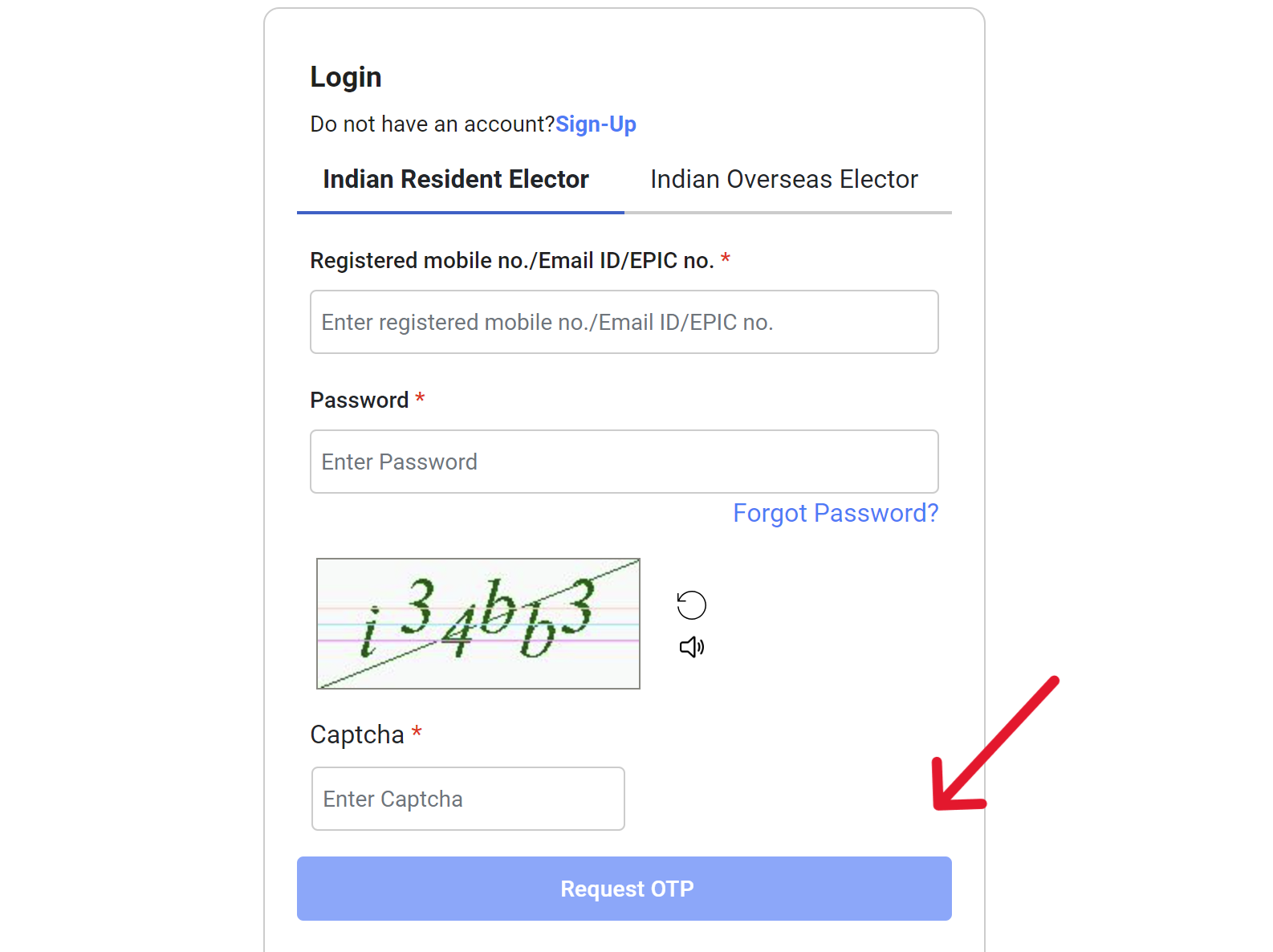Click the 'Do not have an account?' text
This screenshot has height=952, width=1273.
pyautogui.click(x=432, y=124)
